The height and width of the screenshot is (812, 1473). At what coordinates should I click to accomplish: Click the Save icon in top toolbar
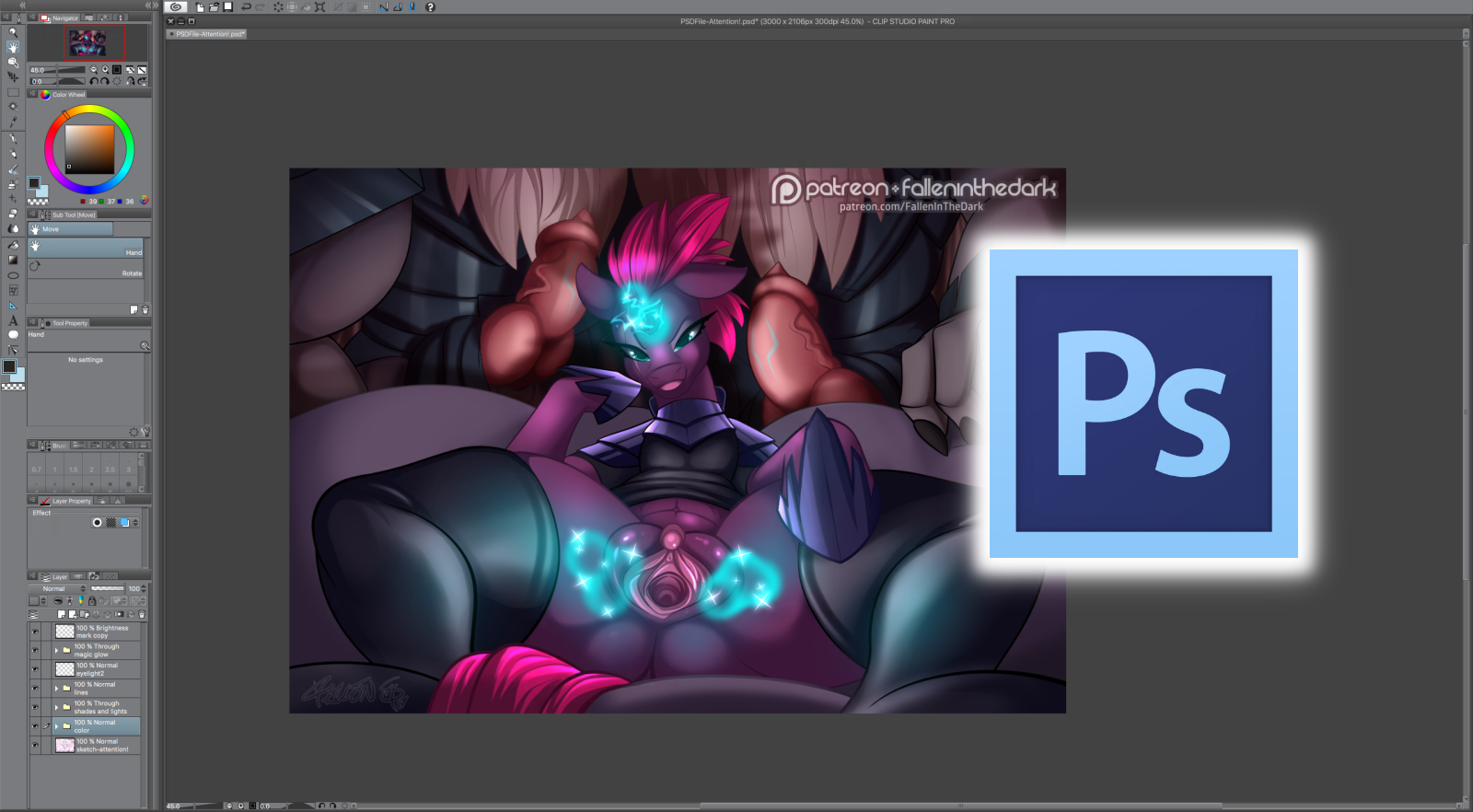pos(228,7)
